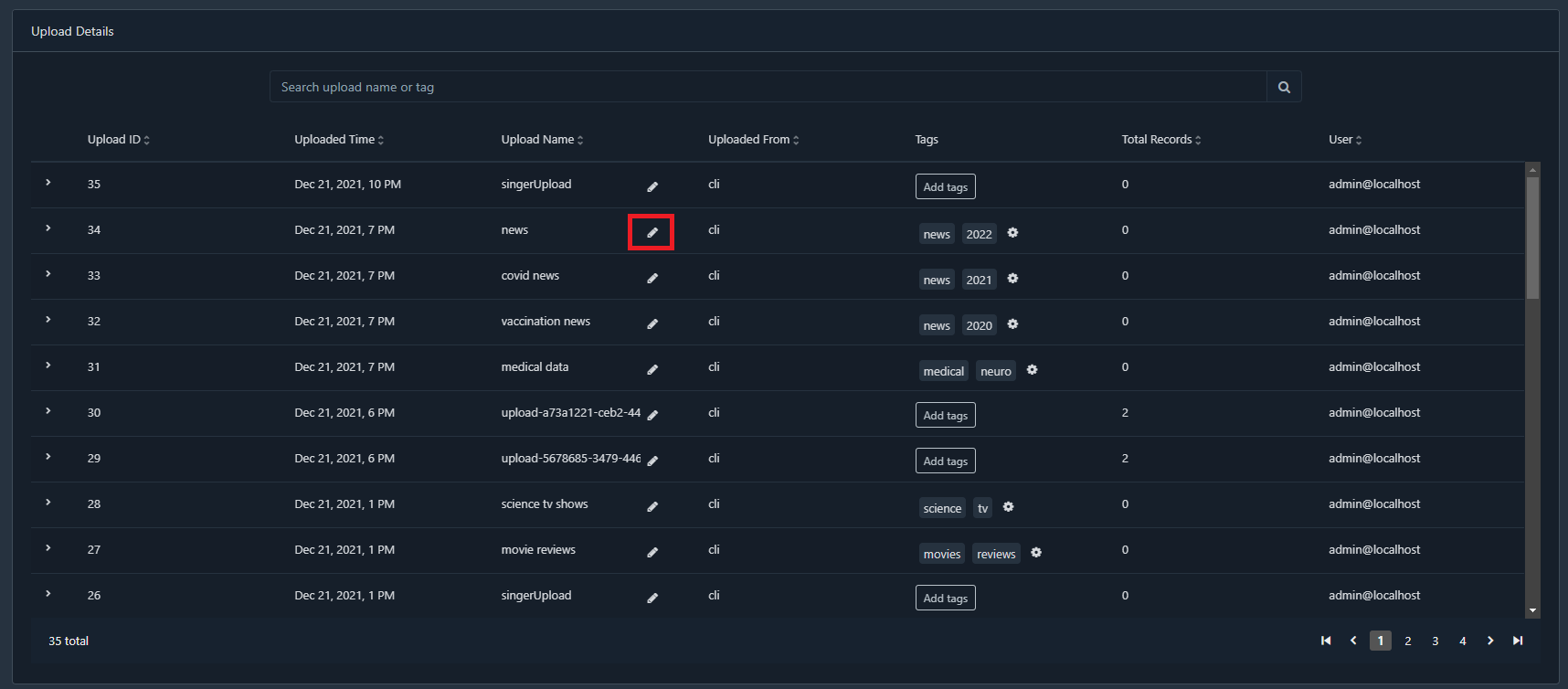Expand row for upload 35
Viewport: 1568px width, 689px height.
pyautogui.click(x=48, y=183)
